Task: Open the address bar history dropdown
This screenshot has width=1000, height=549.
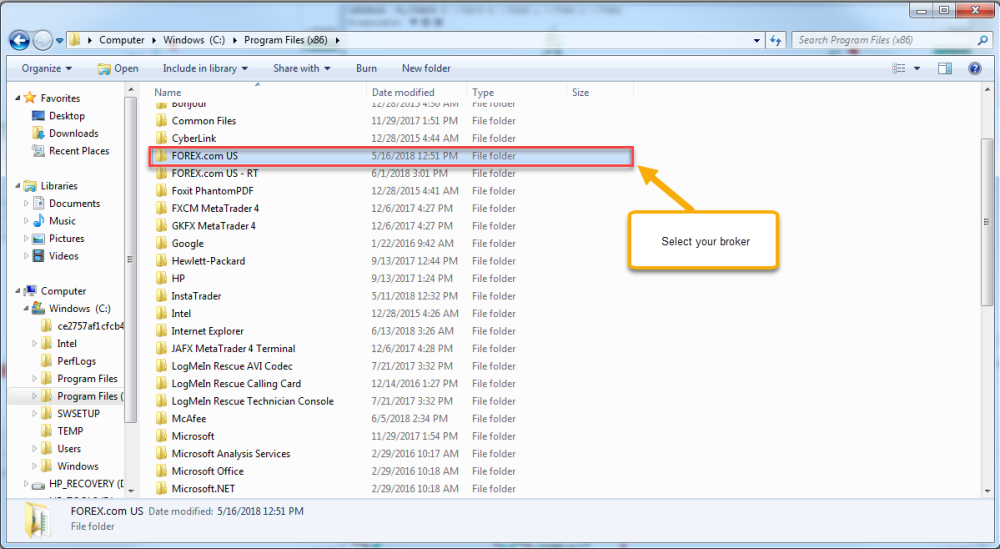Action: click(756, 40)
